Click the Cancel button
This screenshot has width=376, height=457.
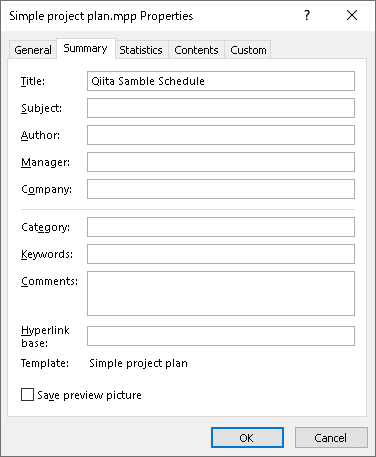(331, 438)
